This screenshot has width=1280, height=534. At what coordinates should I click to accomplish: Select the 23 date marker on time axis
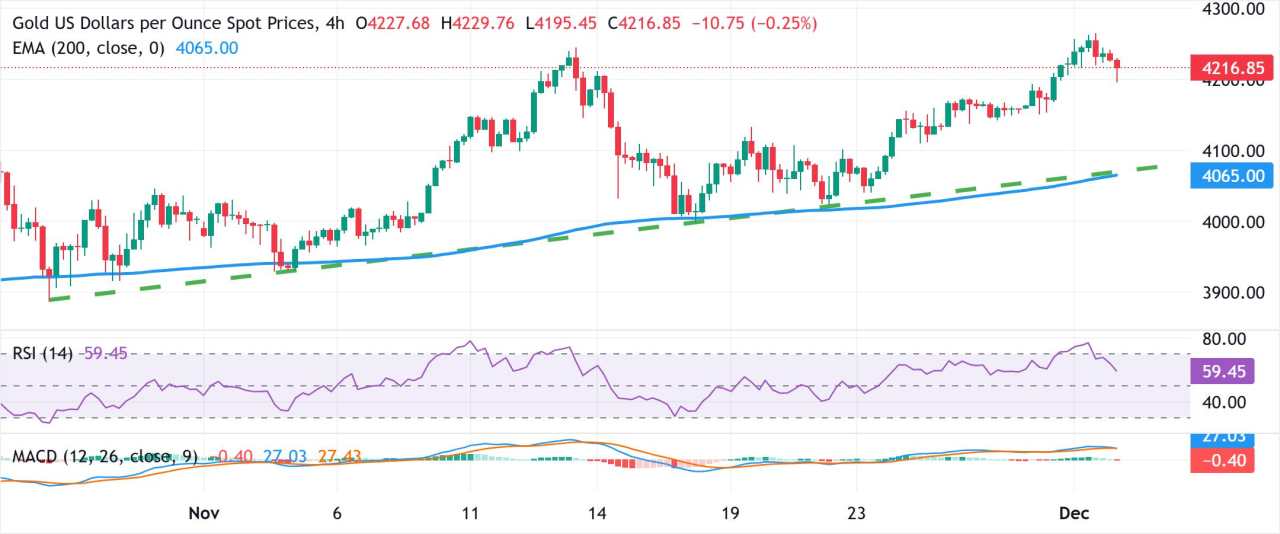tap(856, 513)
